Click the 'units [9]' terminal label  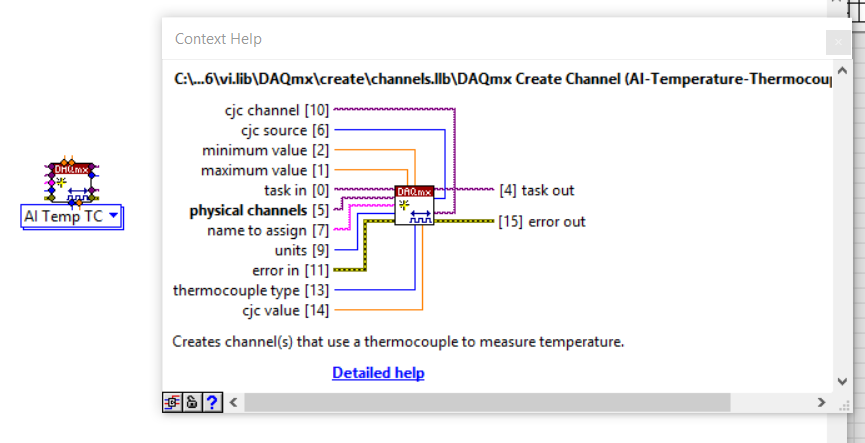pyautogui.click(x=302, y=250)
